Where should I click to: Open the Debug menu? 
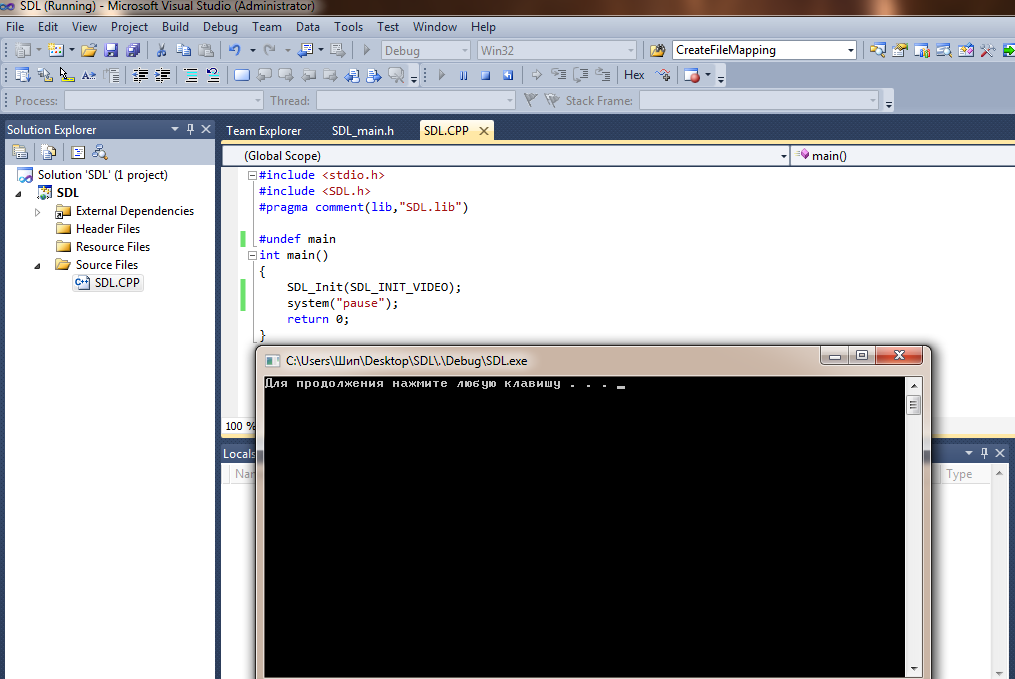click(220, 27)
